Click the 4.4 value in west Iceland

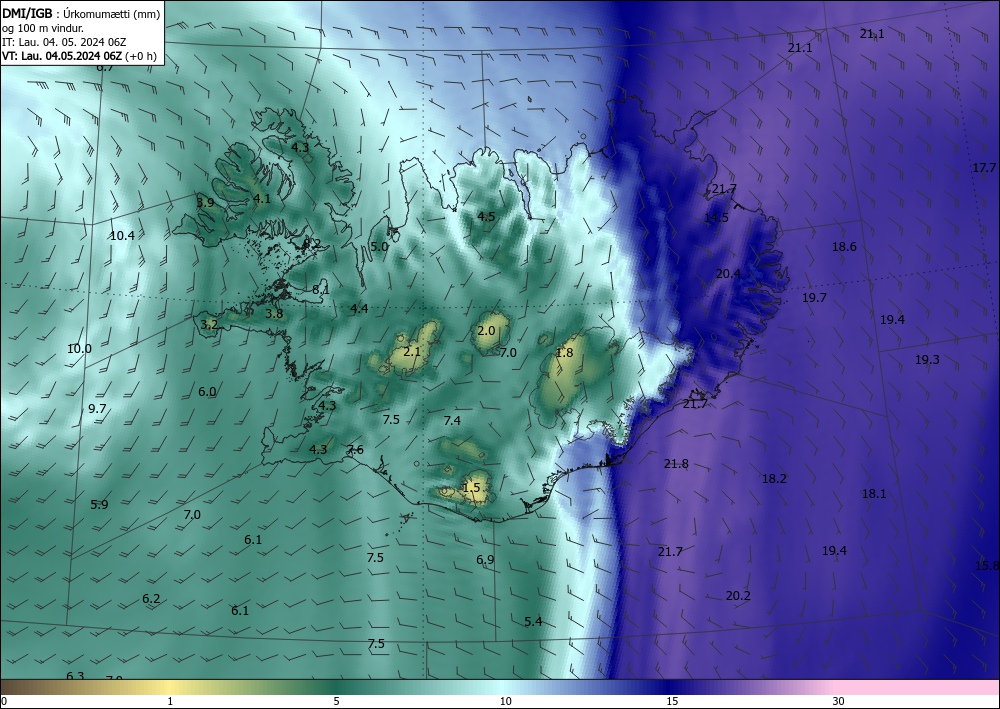(x=359, y=309)
